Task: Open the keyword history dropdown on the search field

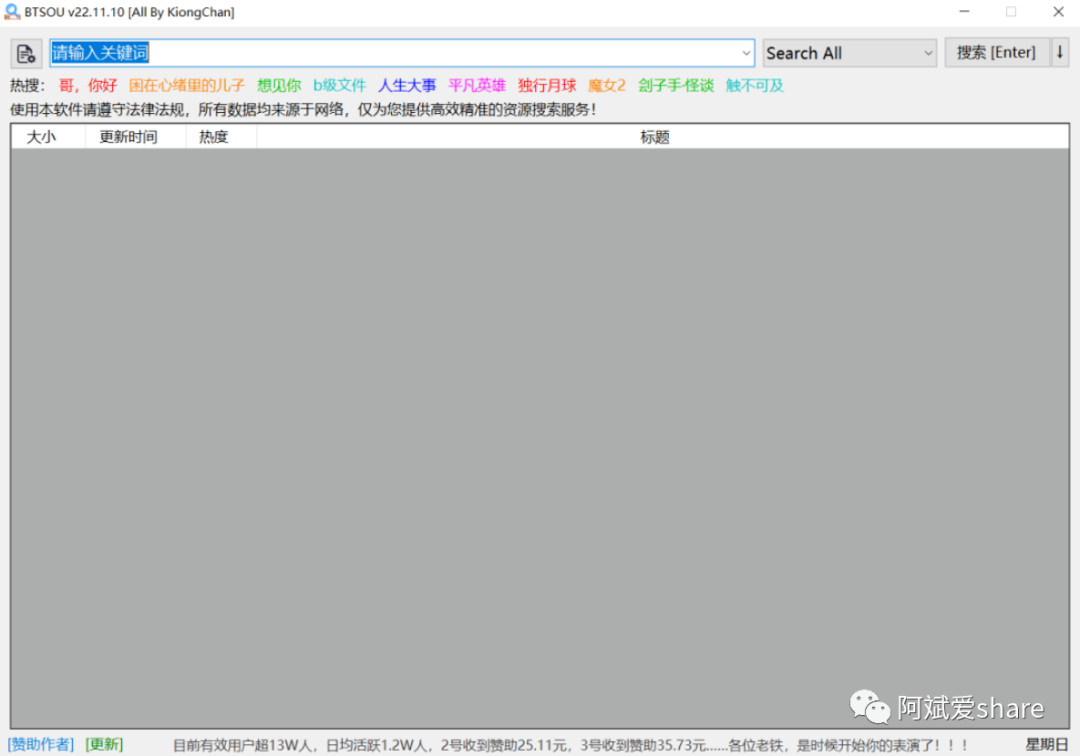Action: [748, 52]
